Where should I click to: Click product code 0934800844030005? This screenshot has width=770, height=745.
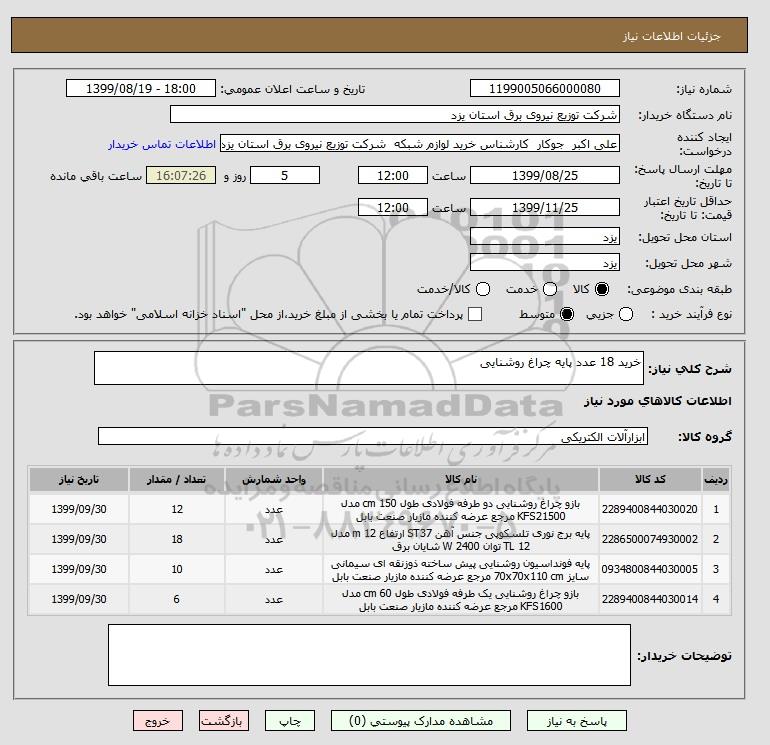(650, 569)
